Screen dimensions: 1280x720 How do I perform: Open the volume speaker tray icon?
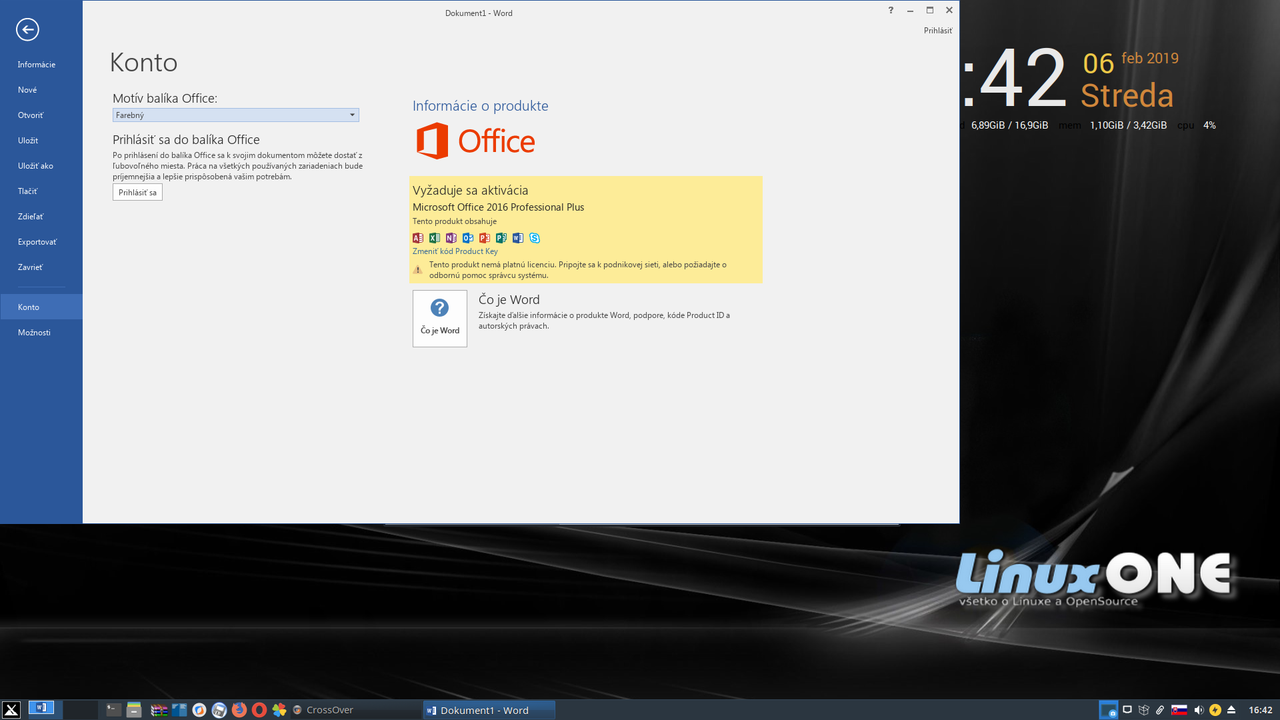pos(1199,710)
